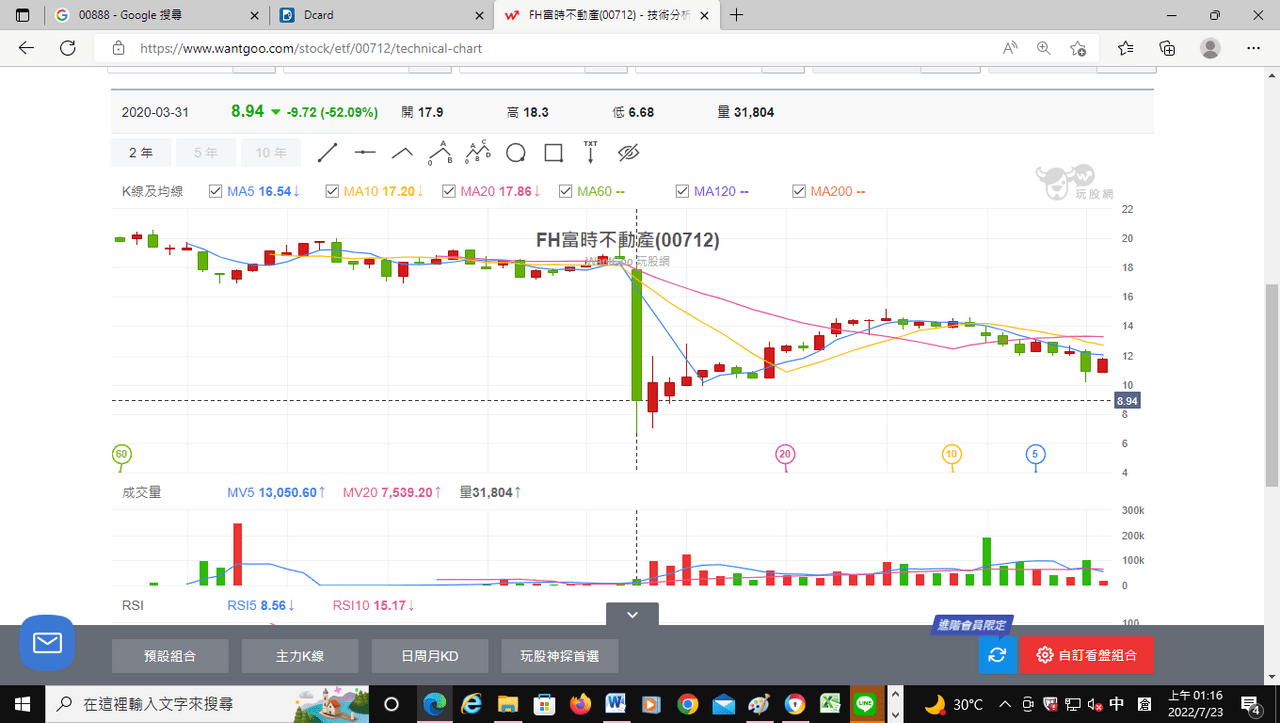The height and width of the screenshot is (723, 1280).
Task: Open the read aloud option
Action: (1010, 48)
